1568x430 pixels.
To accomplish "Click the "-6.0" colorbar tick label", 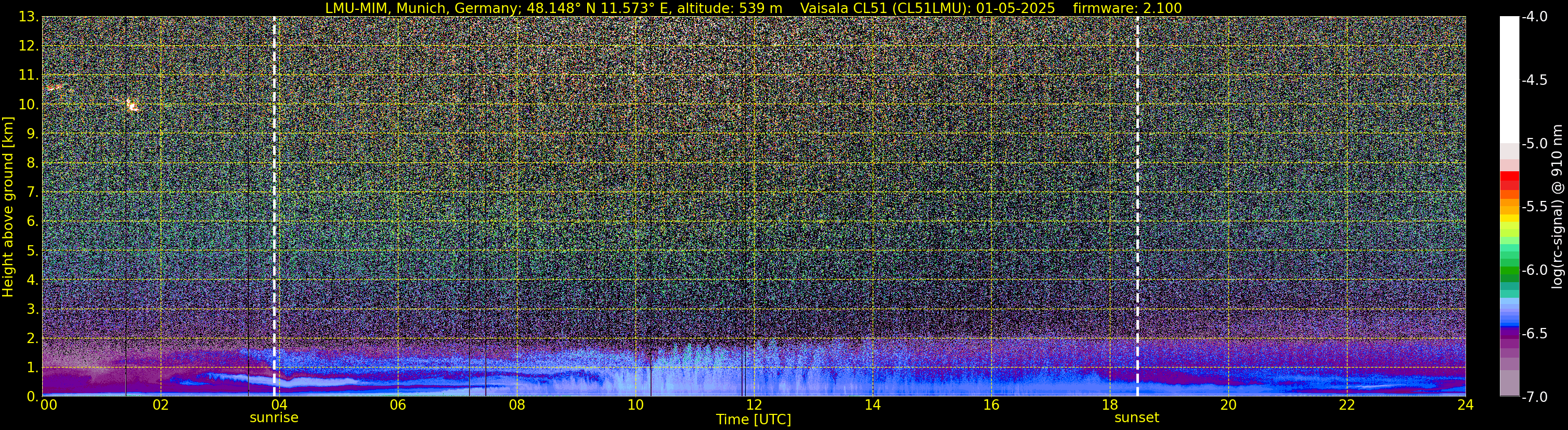I will click(x=1535, y=270).
